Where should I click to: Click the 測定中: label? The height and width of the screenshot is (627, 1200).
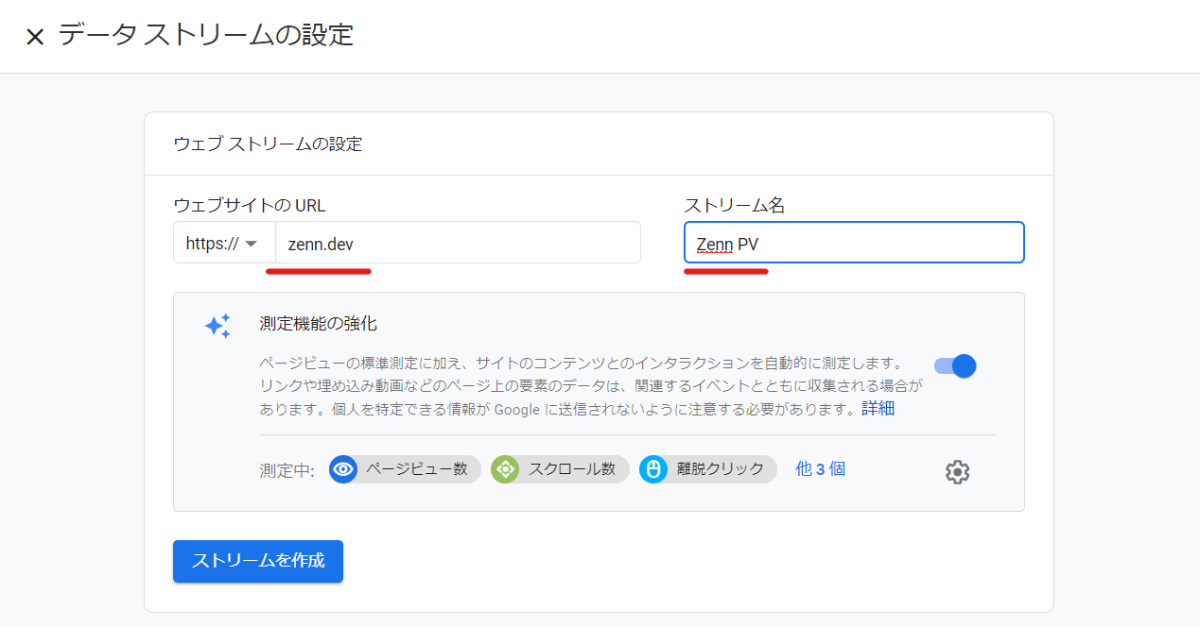point(287,469)
